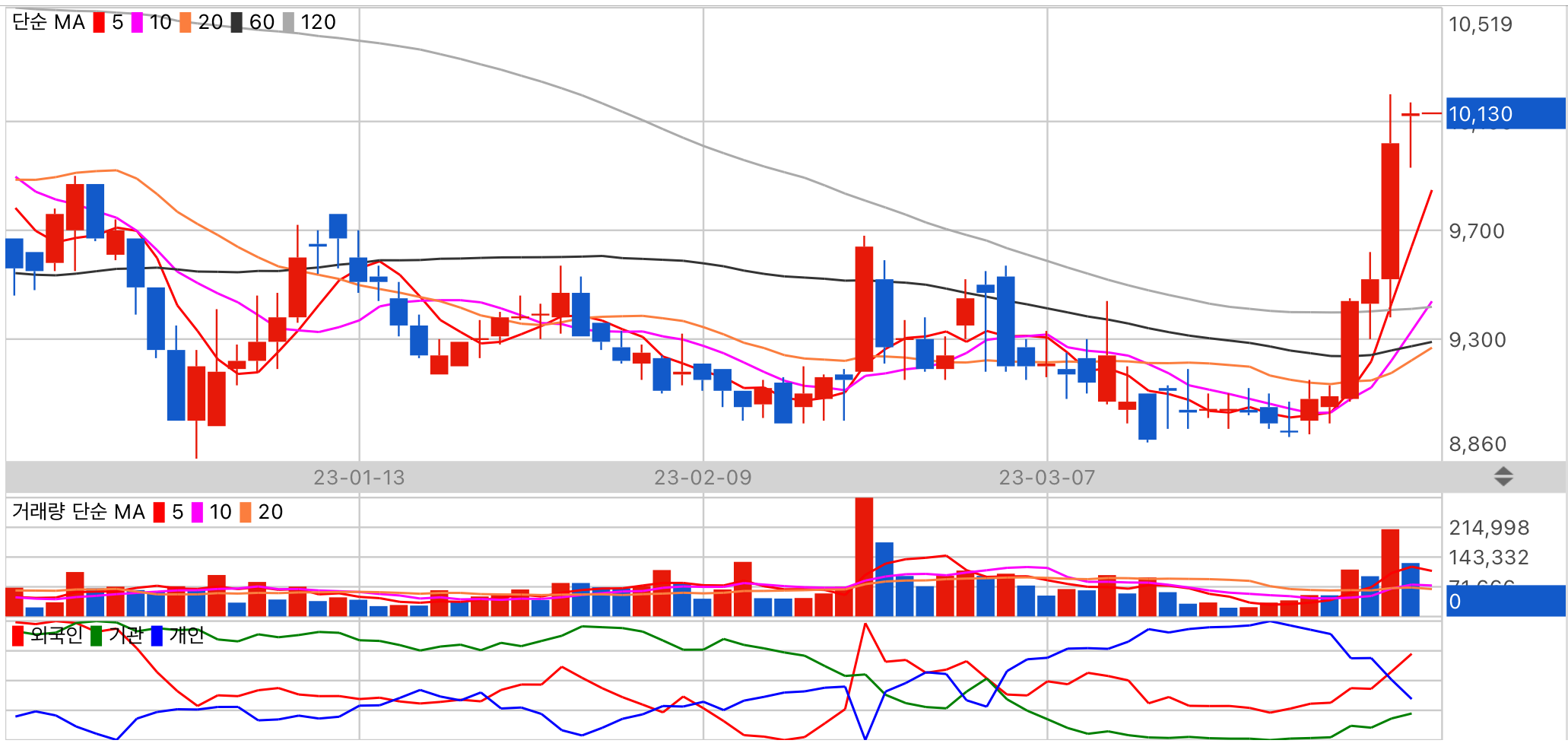Select the 거래량 단순 MA volume legend label
1568x753 pixels.
tap(78, 512)
